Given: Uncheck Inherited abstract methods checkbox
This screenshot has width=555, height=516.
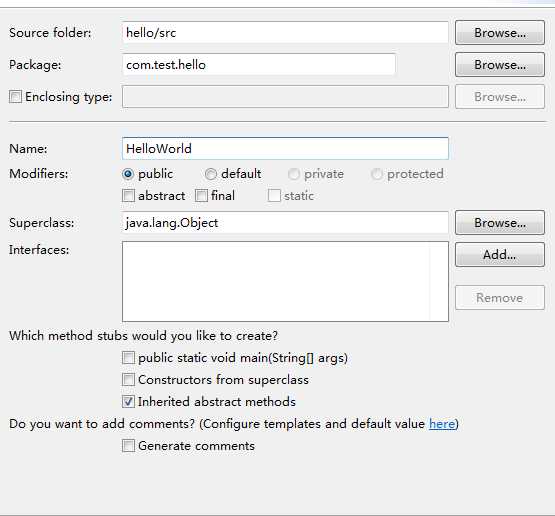Looking at the screenshot, I should pos(128,402).
